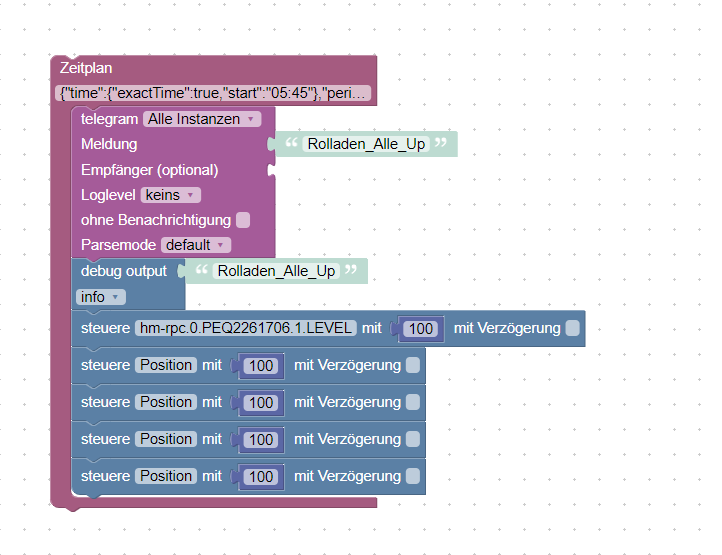The width and height of the screenshot is (722, 555).
Task: Click the Empfänger (optional) label
Action: point(150,170)
